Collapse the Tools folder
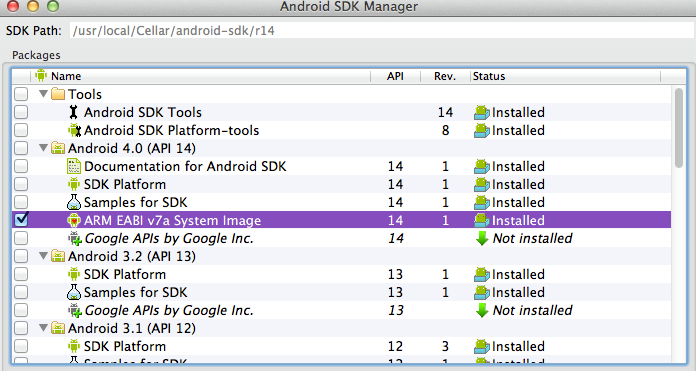 [x=44, y=94]
